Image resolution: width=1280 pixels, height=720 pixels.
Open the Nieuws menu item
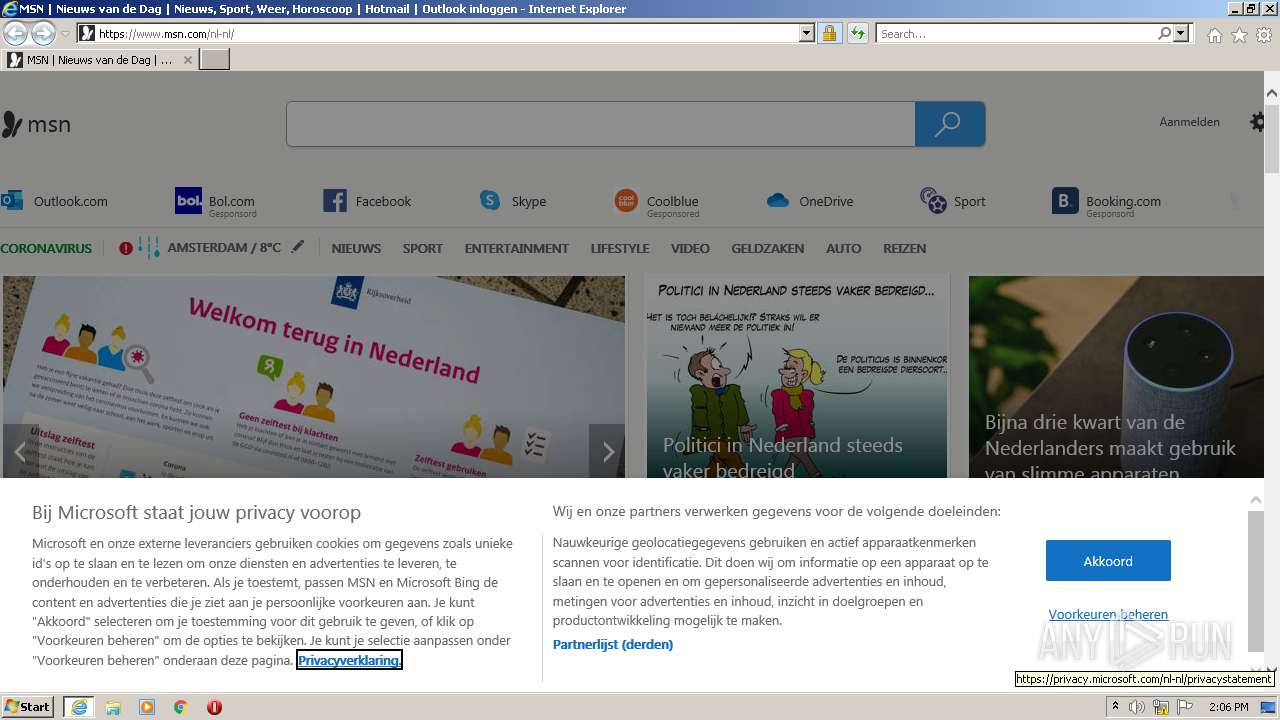click(356, 248)
